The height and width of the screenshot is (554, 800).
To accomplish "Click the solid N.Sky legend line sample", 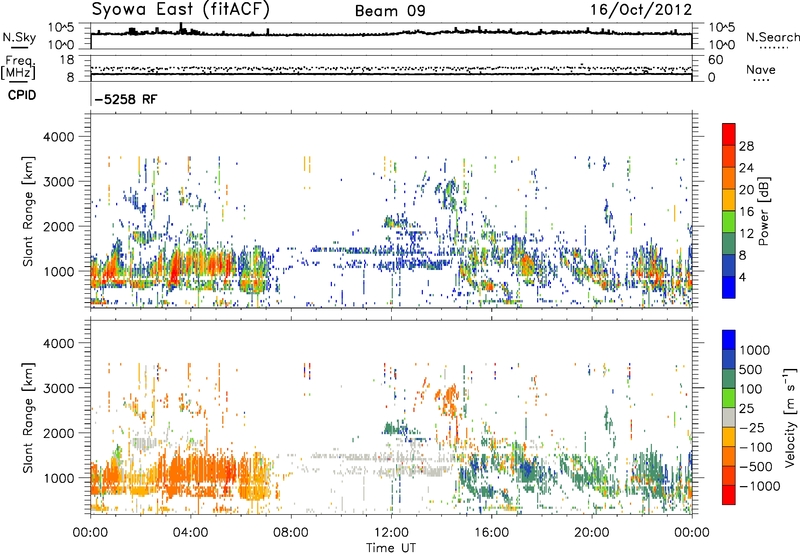I will coord(19,48).
